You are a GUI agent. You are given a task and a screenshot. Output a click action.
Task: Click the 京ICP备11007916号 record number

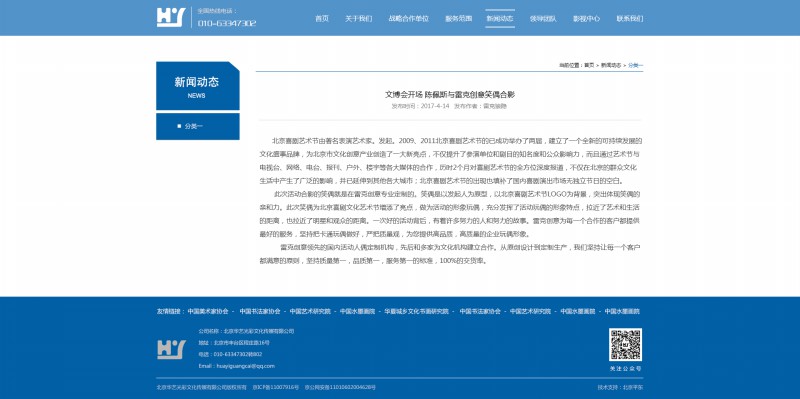pos(276,387)
